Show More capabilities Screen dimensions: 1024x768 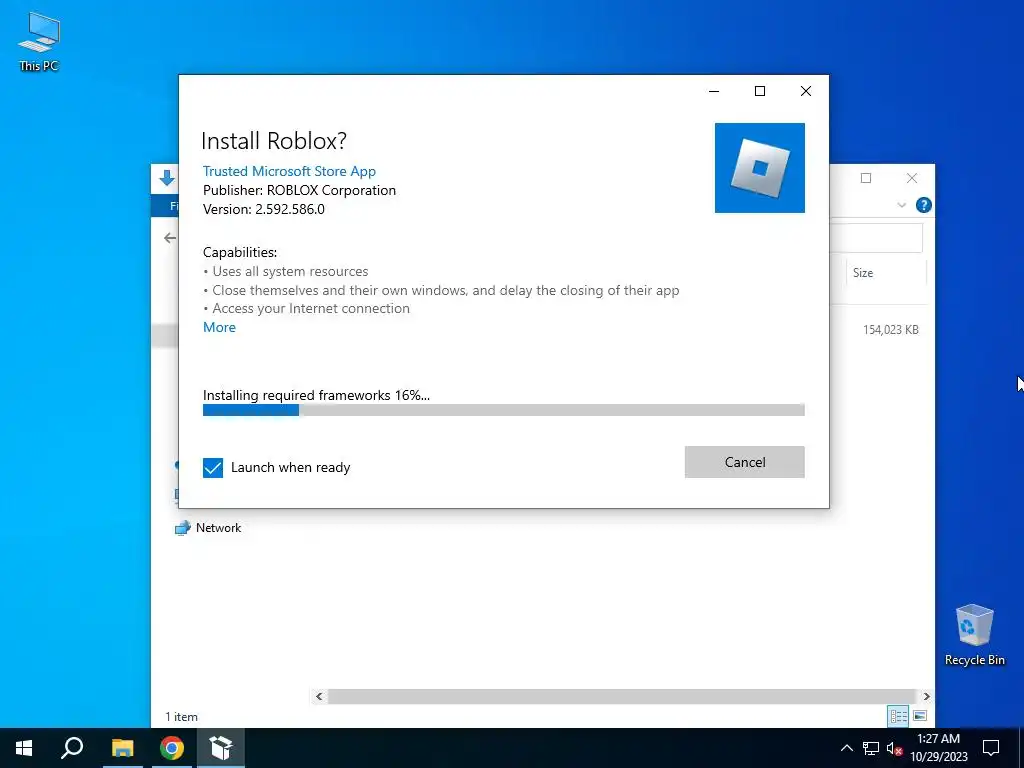219,327
